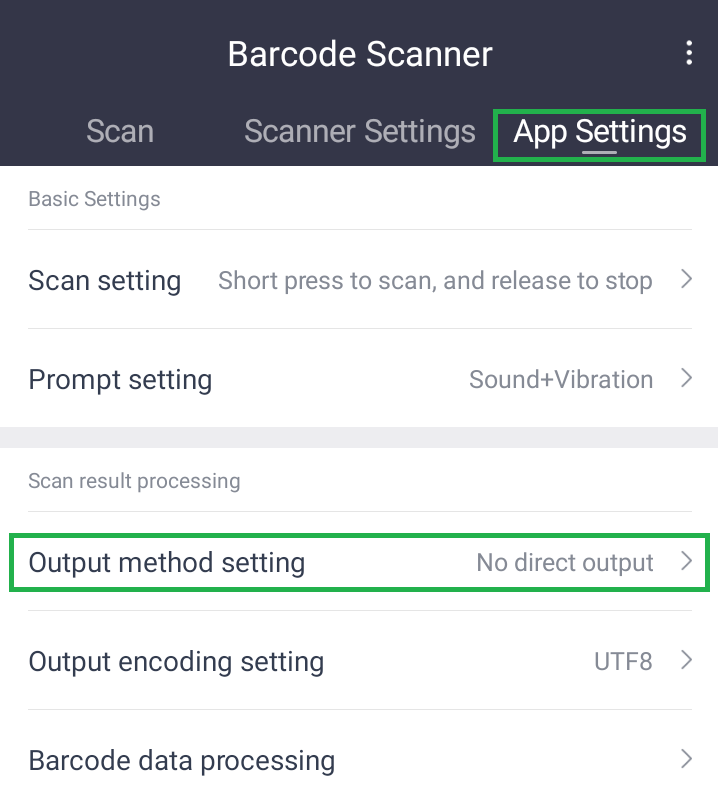Click the "No direct output" value

(565, 563)
